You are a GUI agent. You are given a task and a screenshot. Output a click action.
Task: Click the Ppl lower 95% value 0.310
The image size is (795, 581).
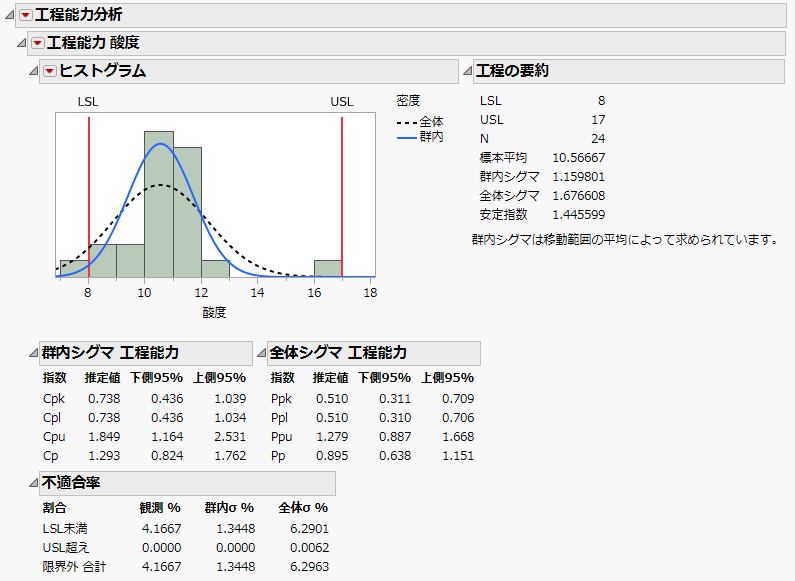coord(395,418)
